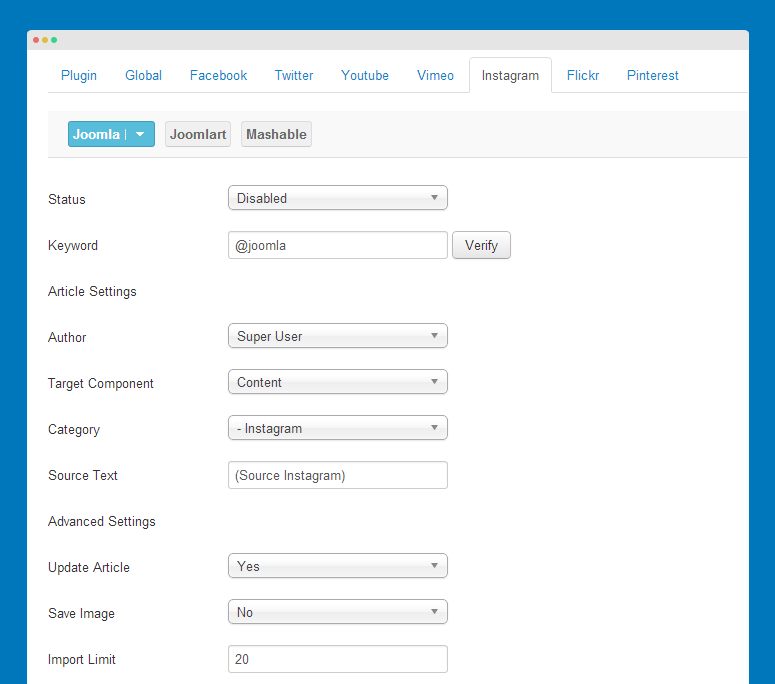
Task: Open the Status dropdown showing Disabled
Action: click(x=338, y=198)
